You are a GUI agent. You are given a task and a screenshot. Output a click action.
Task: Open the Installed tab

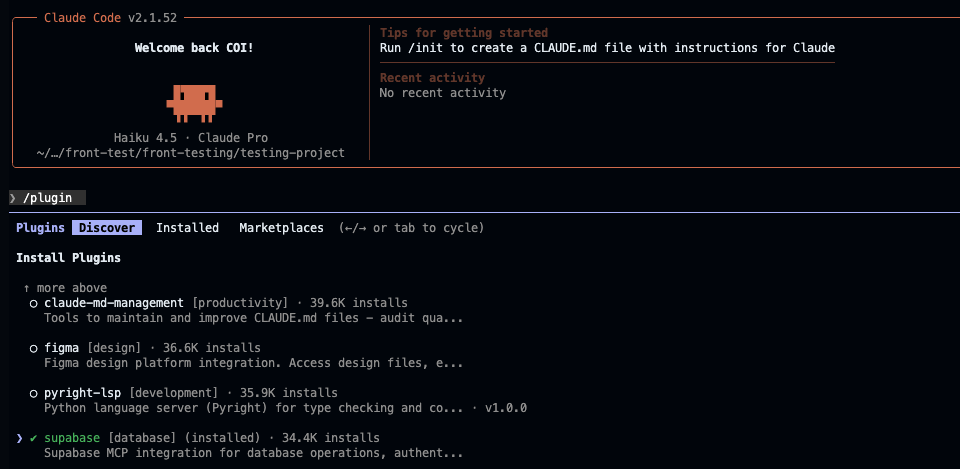(187, 228)
